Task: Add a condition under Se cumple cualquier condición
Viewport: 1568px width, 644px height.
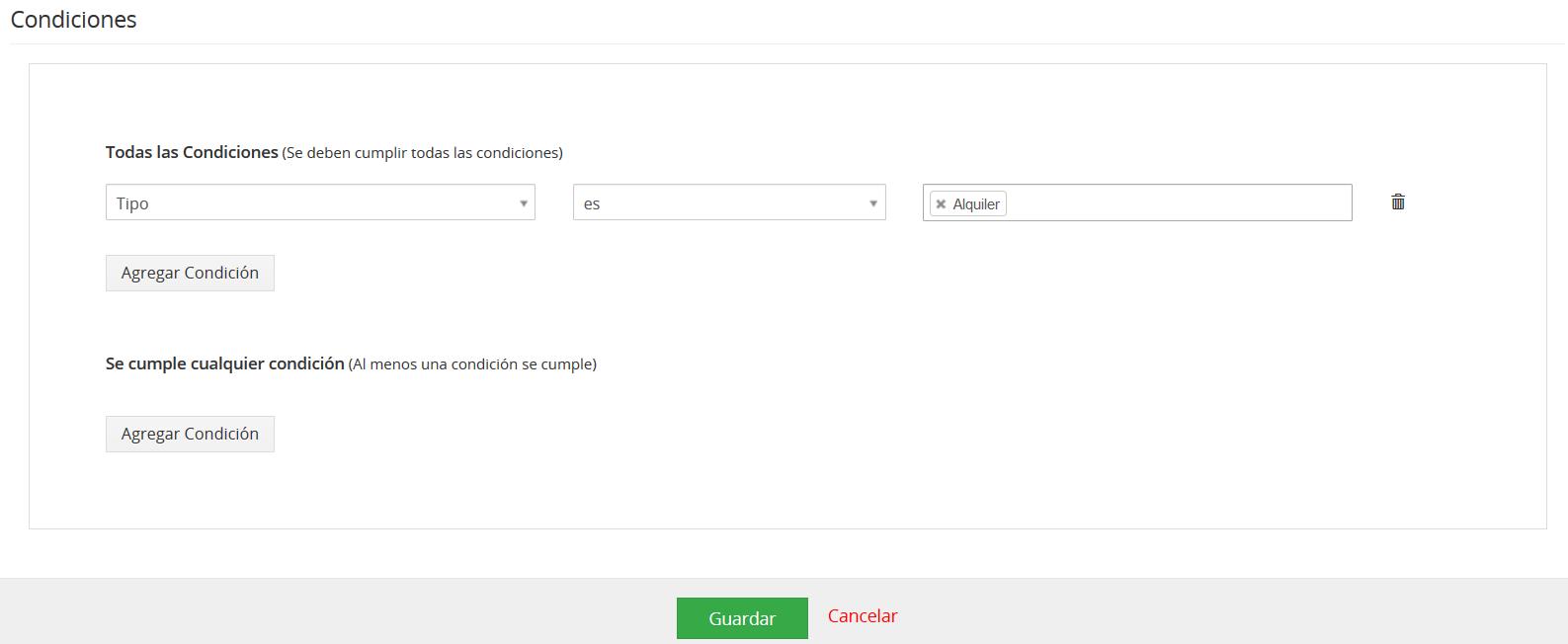Action: tap(190, 435)
